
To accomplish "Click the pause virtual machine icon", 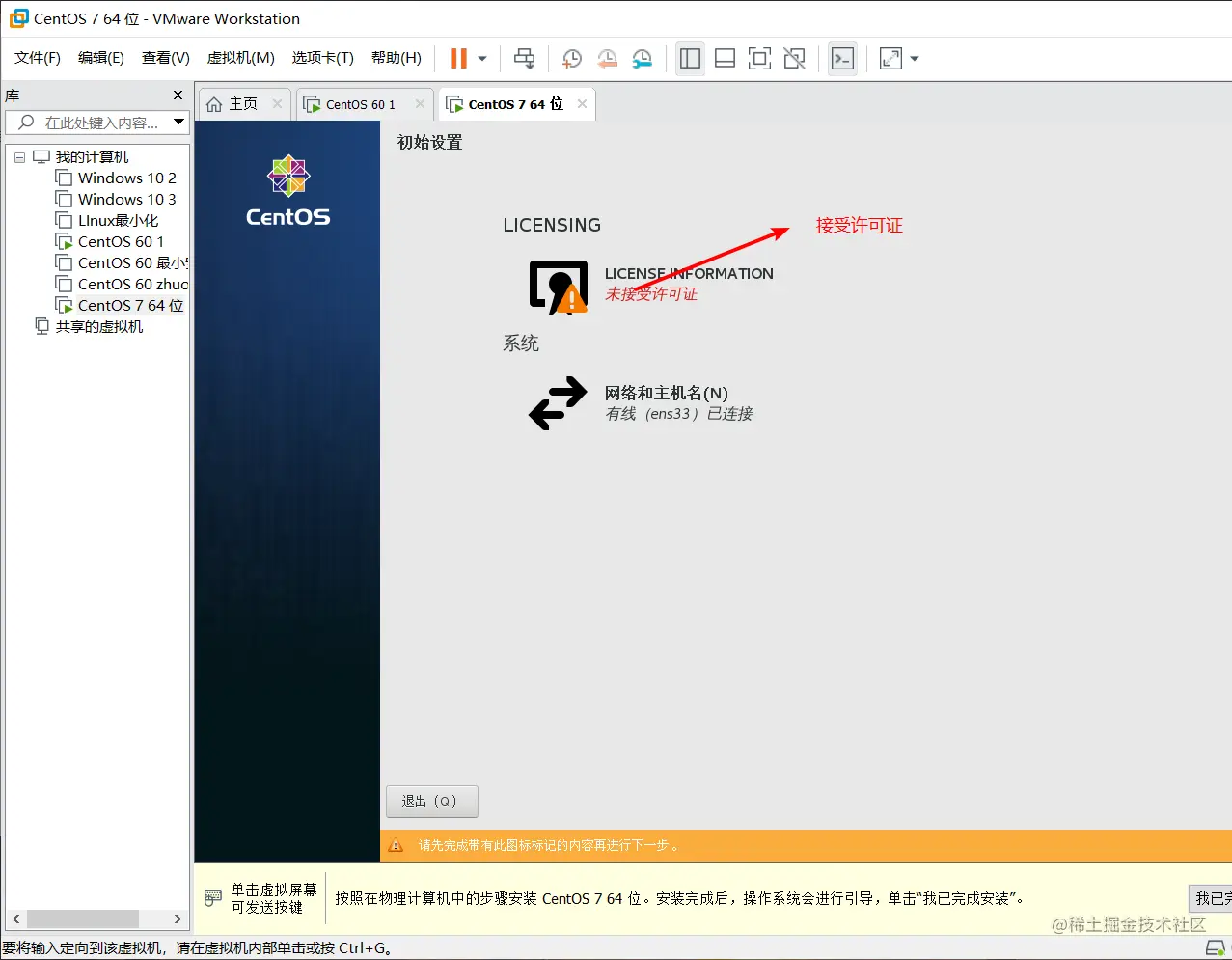I will [x=458, y=59].
